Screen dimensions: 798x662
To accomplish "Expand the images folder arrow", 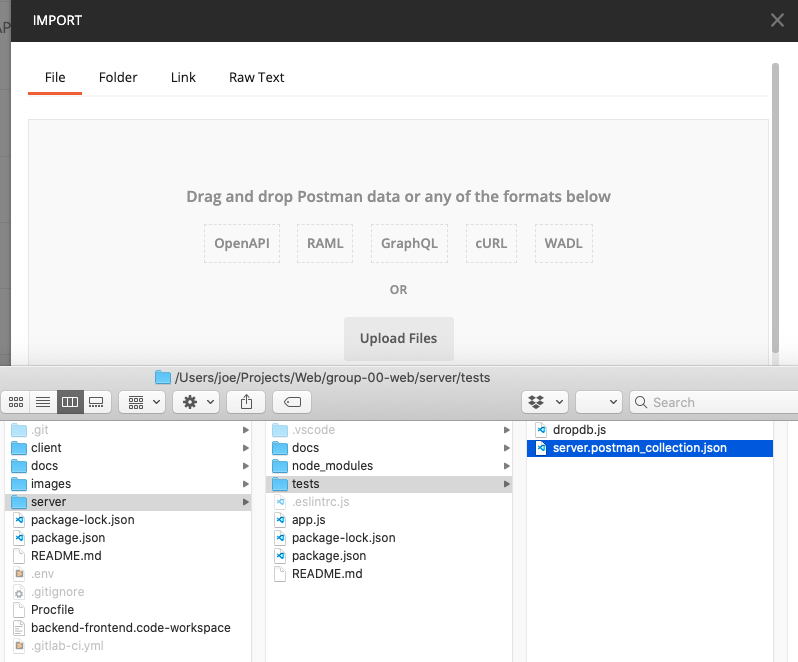I will coord(246,483).
